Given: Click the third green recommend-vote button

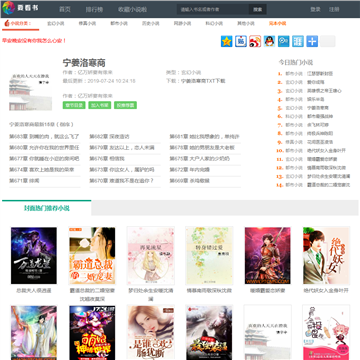Looking at the screenshot, I should tap(125, 105).
